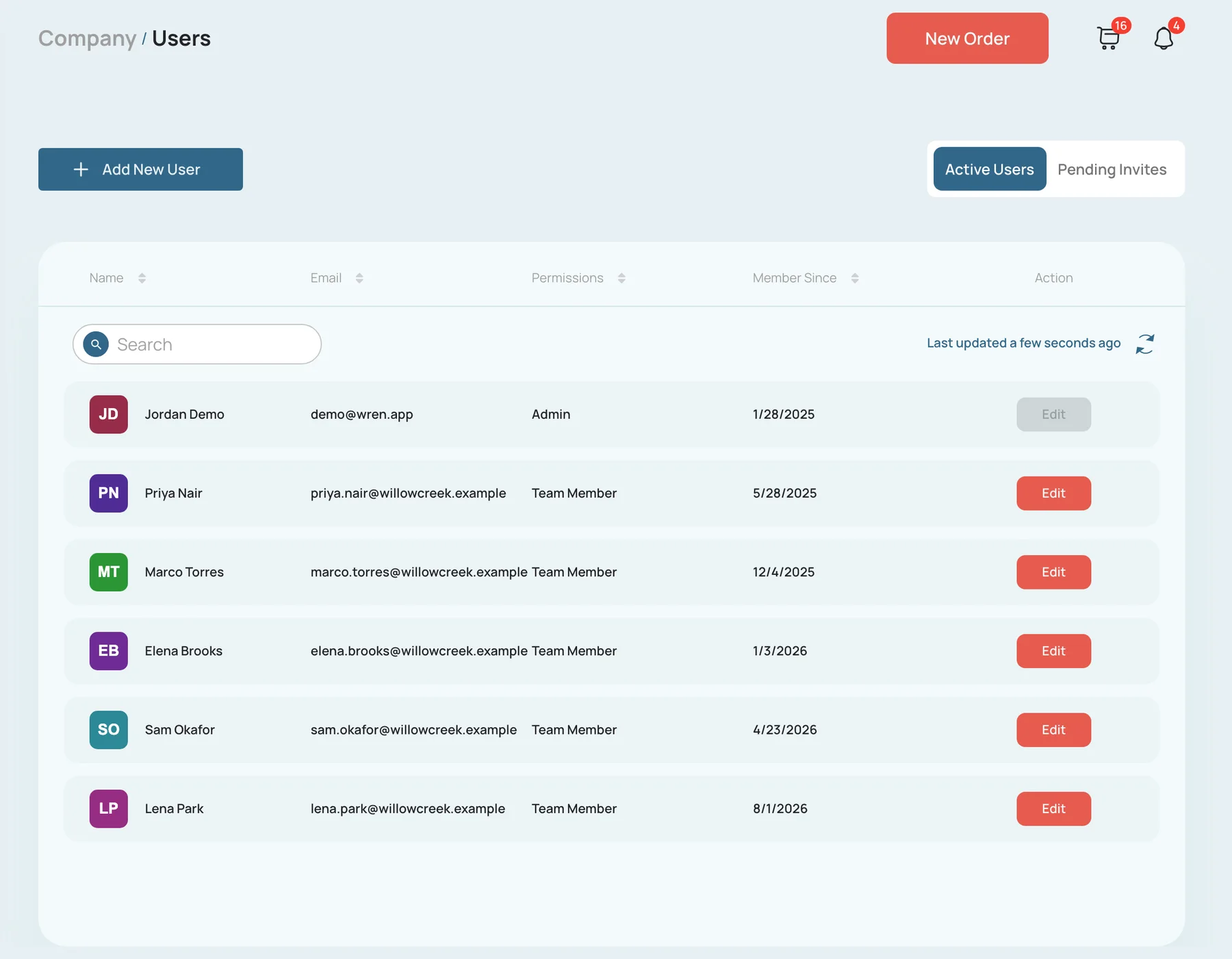Viewport: 1232px width, 959px height.
Task: Edit the Elena Brooks user
Action: pos(1053,651)
